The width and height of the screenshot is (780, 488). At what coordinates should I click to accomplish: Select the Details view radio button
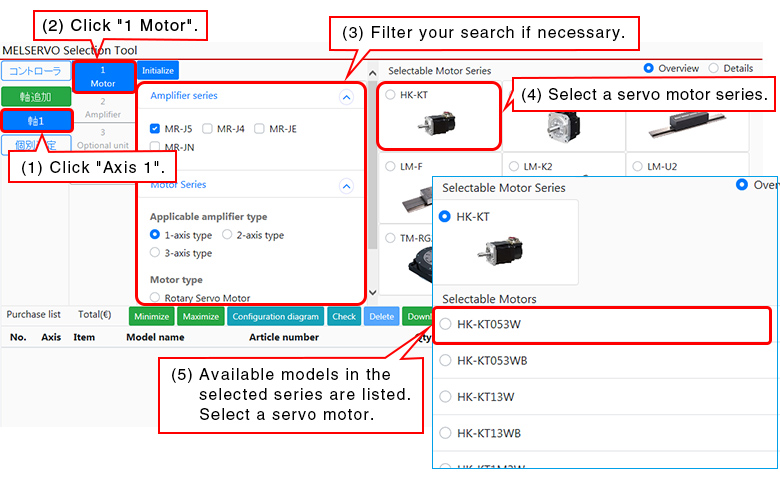[713, 68]
